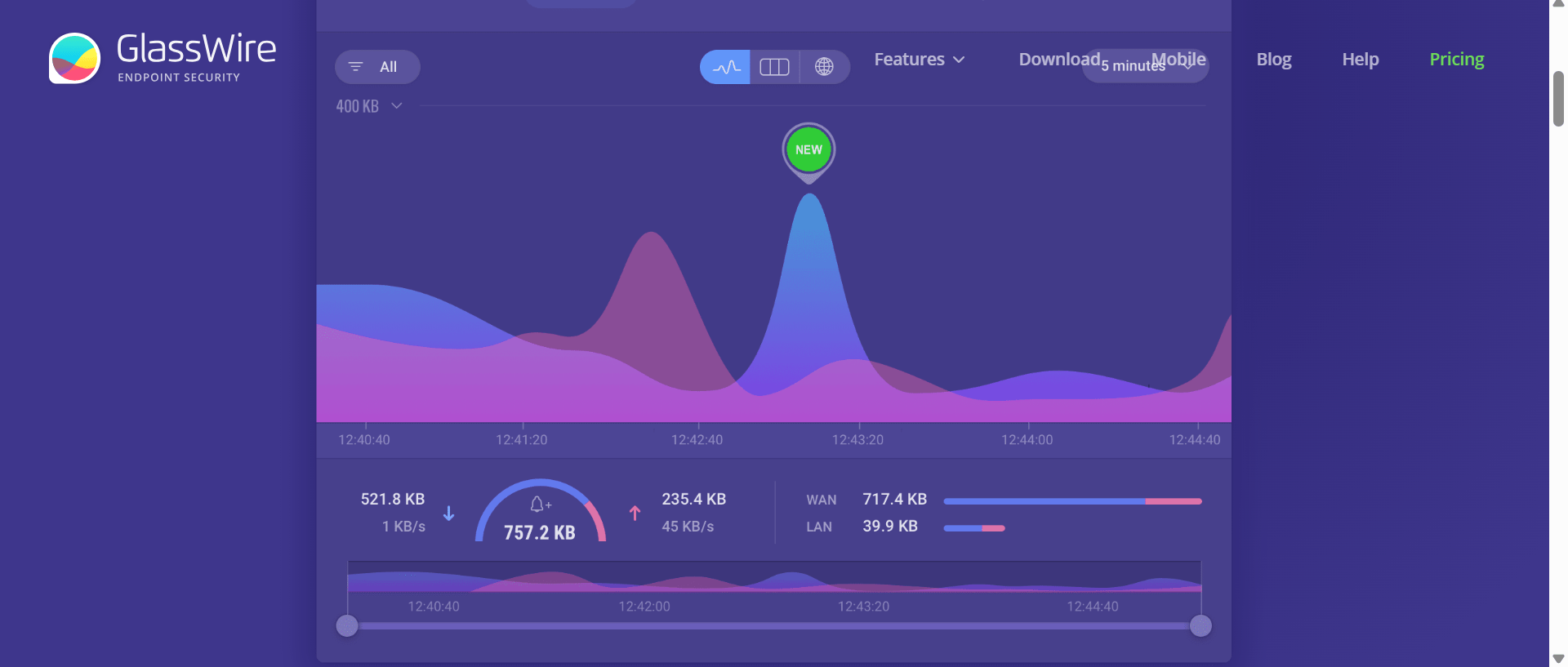Screen dimensions: 1568x667
Task: Select the 235.4 KB upload value
Action: (694, 499)
